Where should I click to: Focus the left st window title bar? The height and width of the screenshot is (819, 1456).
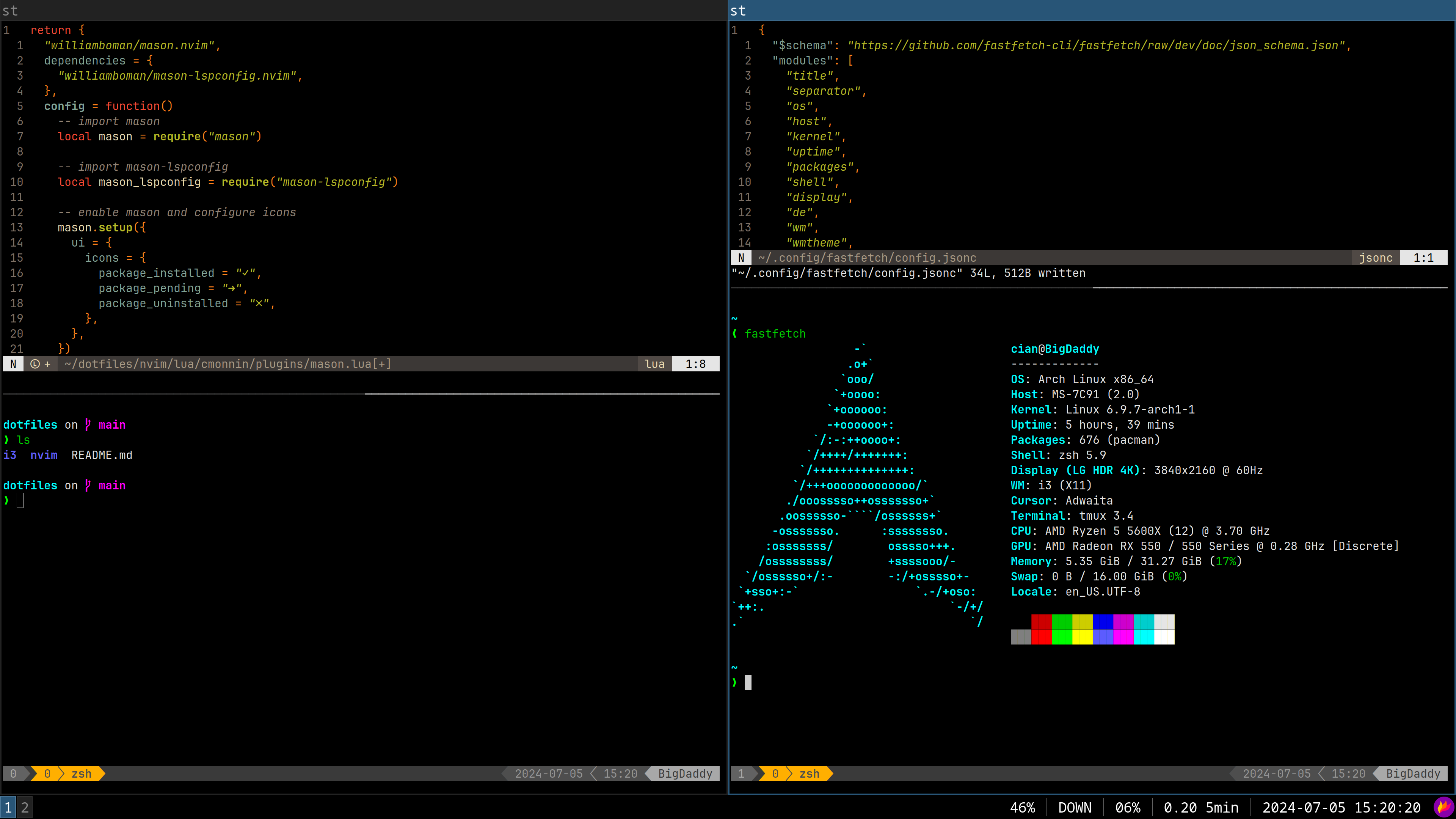click(x=364, y=10)
